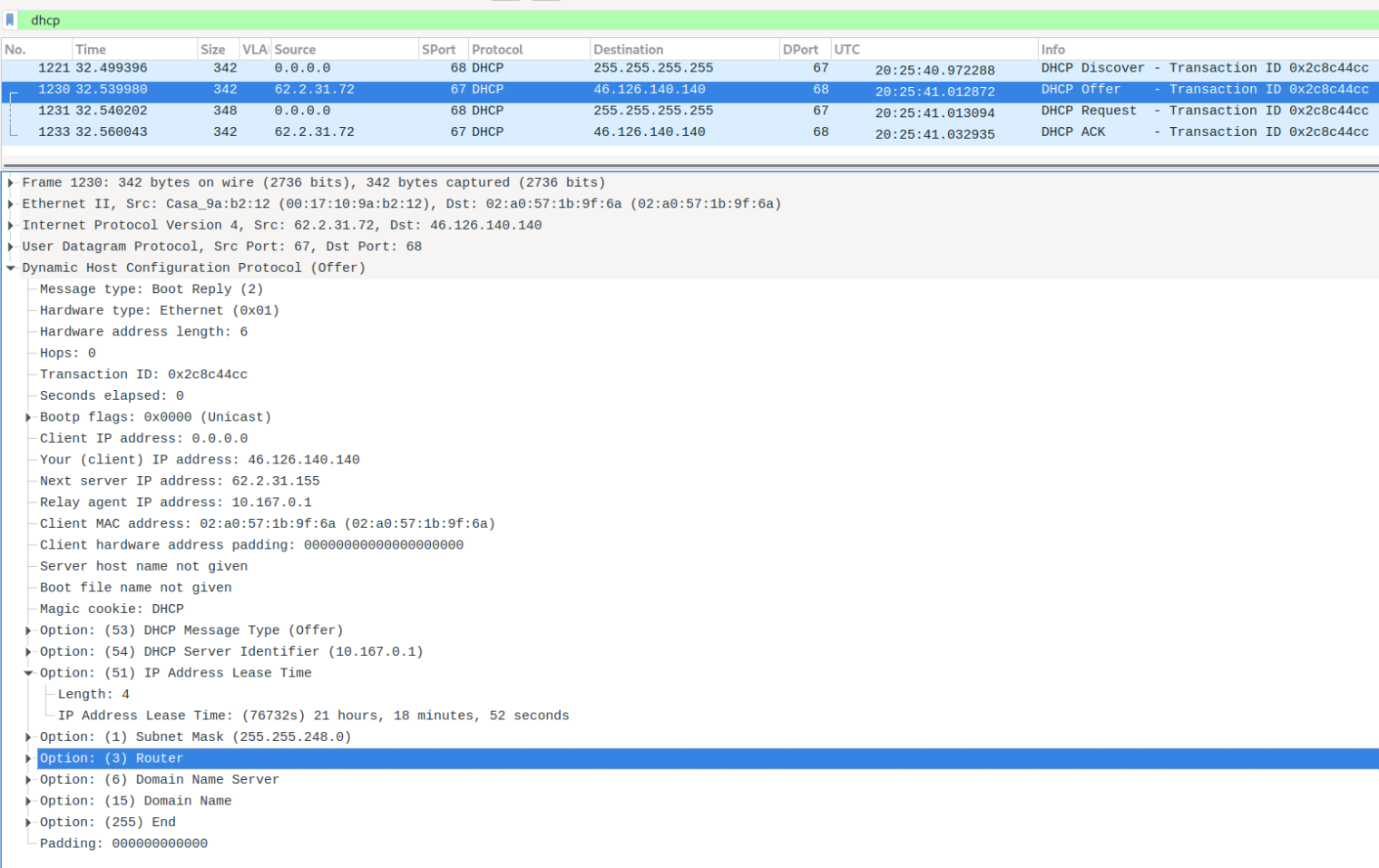Expand Internet Protocol Version 4 section

(x=11, y=226)
